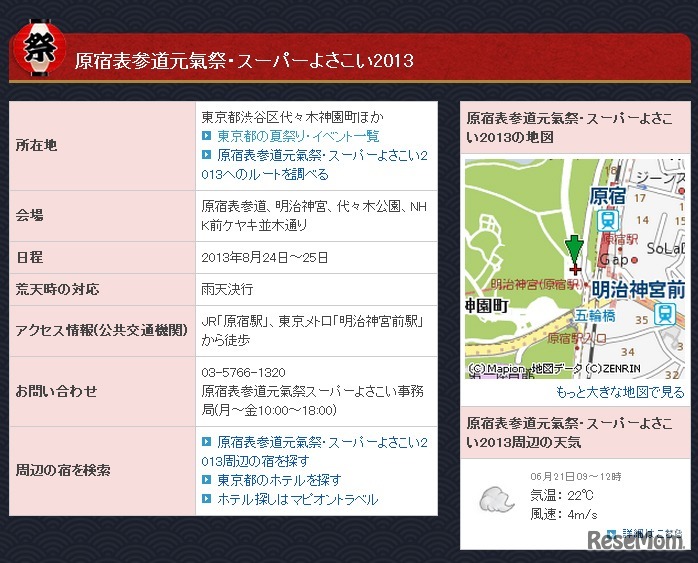
Task: Click the 五輪橋 label on the map
Action: [x=595, y=316]
